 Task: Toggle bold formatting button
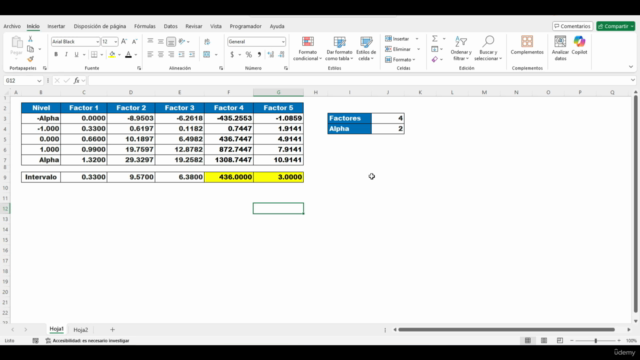[x=56, y=55]
